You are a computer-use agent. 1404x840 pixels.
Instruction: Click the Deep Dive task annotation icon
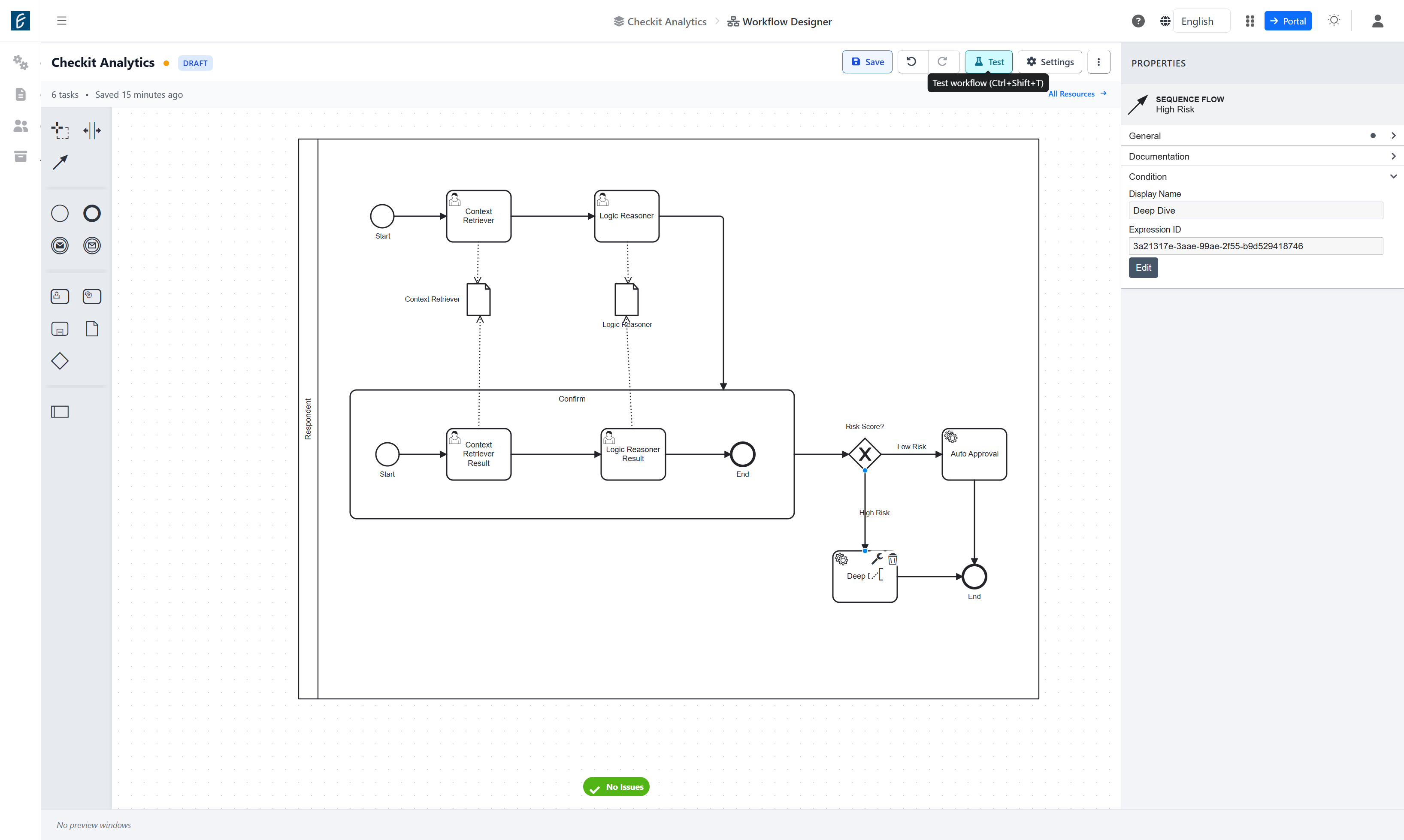[x=877, y=576]
